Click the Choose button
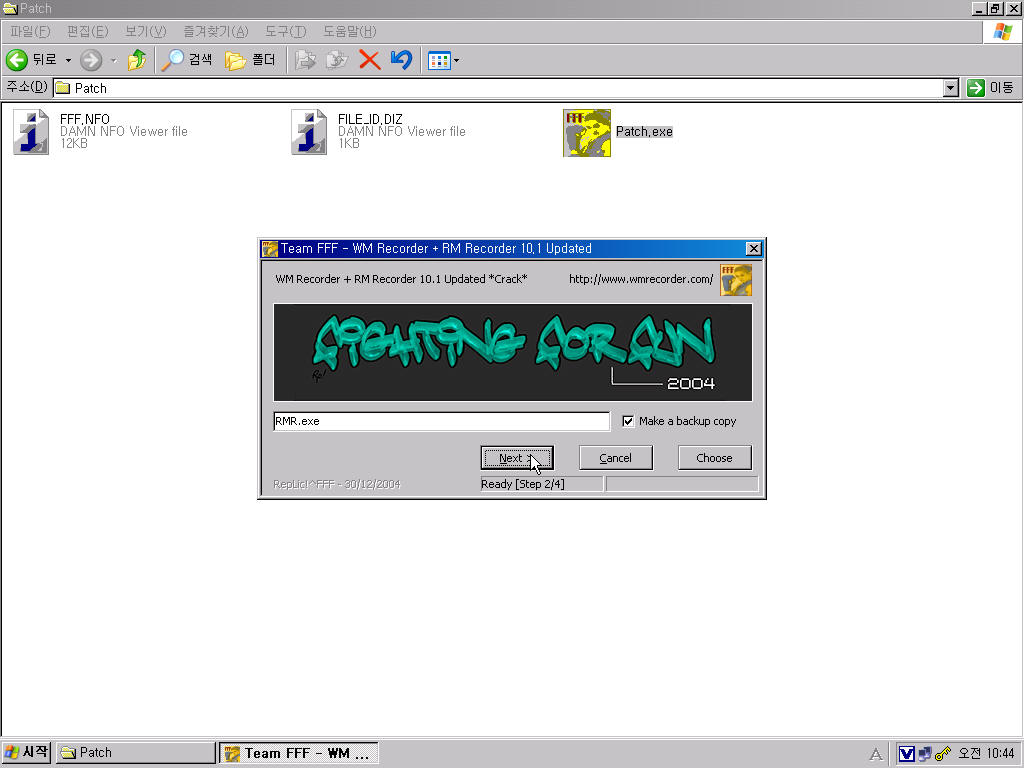The image size is (1024, 768). pyautogui.click(x=714, y=458)
